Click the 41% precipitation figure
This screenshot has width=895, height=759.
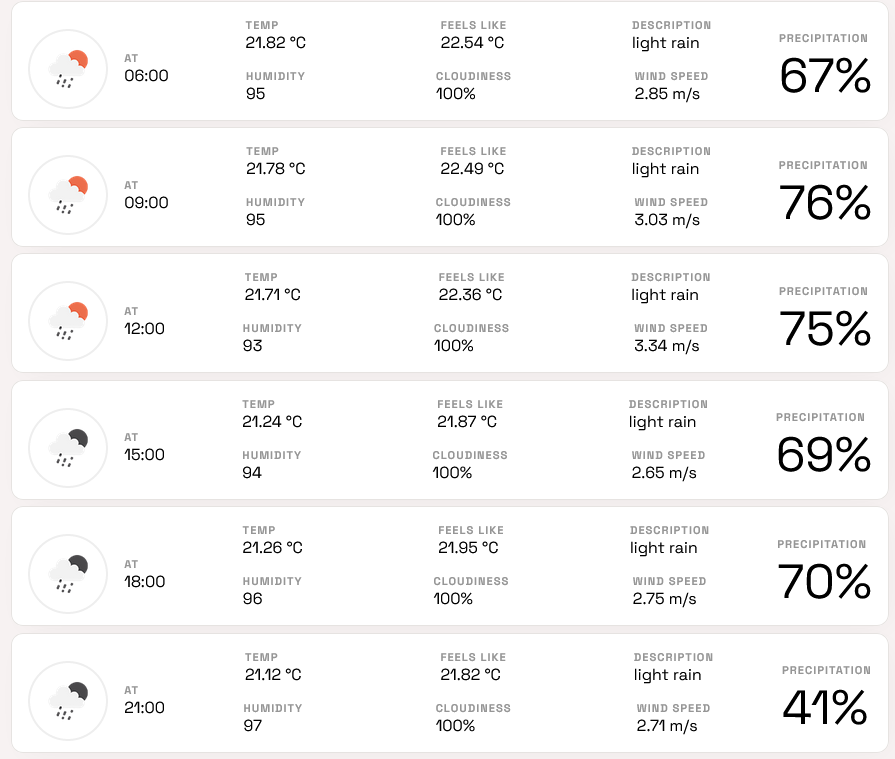pyautogui.click(x=825, y=708)
